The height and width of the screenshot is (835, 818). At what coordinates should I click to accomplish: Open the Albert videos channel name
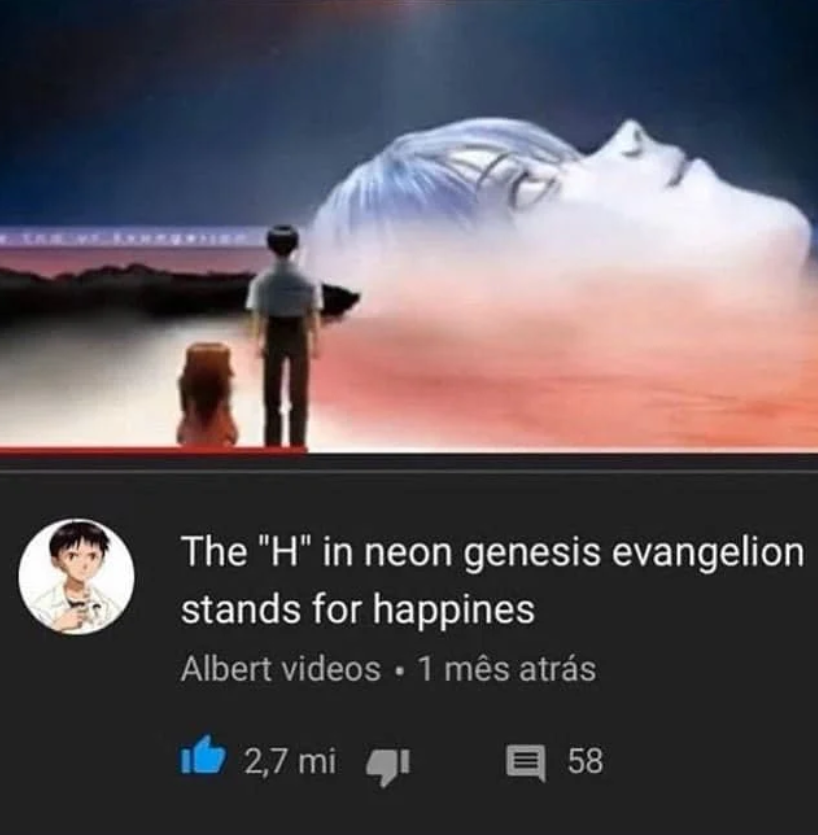tap(281, 669)
